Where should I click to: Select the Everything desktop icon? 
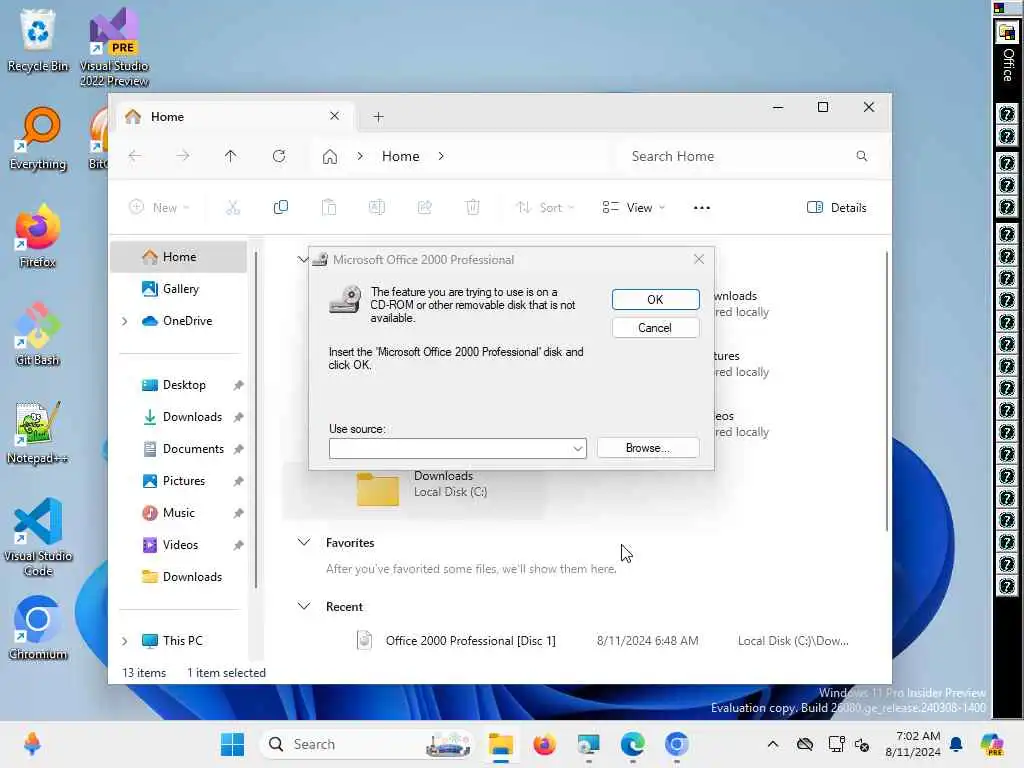click(x=38, y=138)
